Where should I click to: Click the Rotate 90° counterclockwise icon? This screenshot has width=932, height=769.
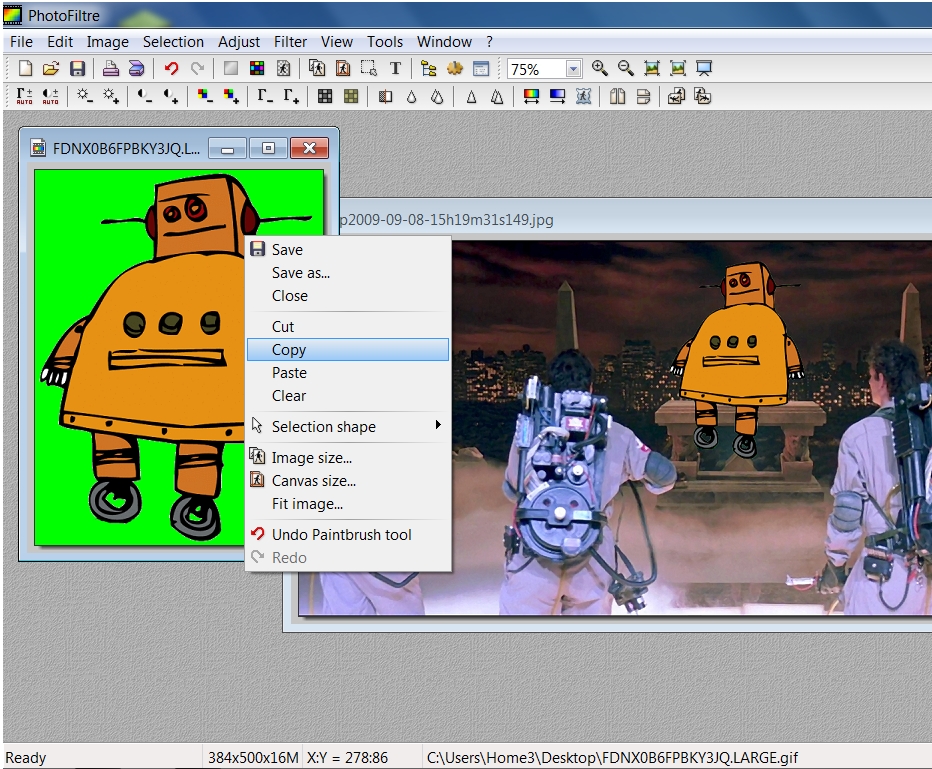(x=676, y=96)
